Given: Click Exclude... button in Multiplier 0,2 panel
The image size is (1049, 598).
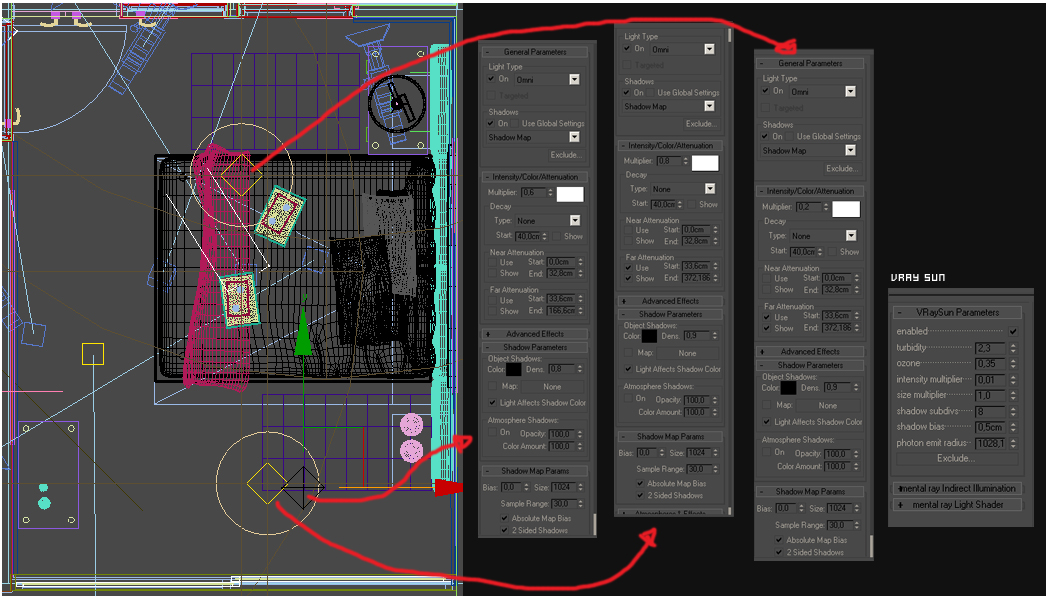Looking at the screenshot, I should pyautogui.click(x=841, y=169).
